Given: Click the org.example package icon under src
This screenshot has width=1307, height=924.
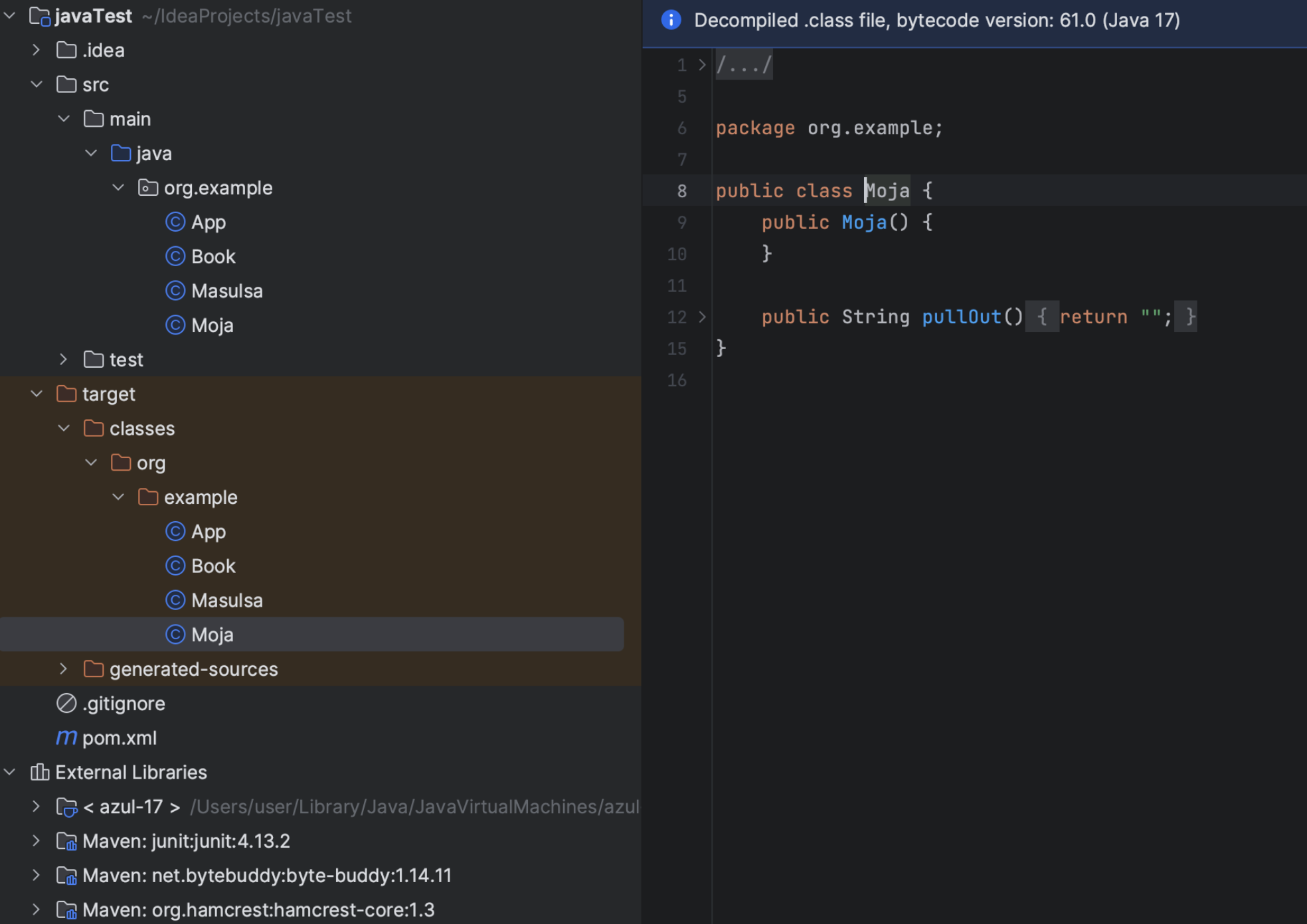Looking at the screenshot, I should click(147, 188).
